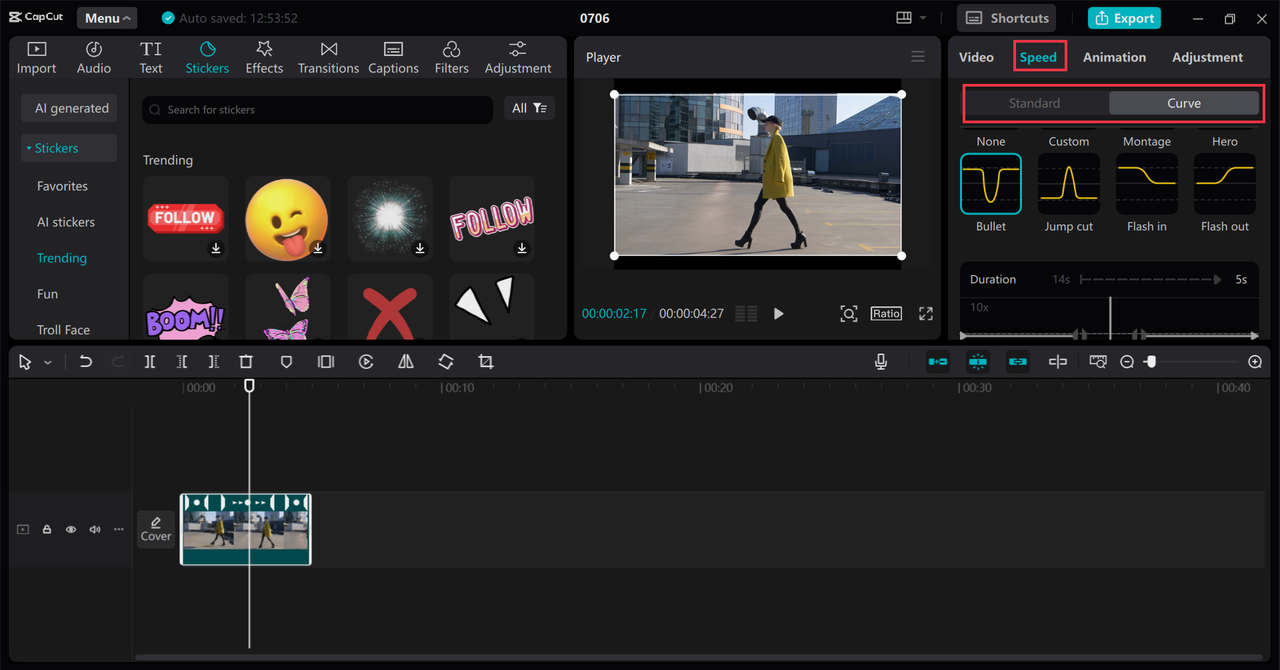
Task: Click the reverse playback tool
Action: (366, 362)
